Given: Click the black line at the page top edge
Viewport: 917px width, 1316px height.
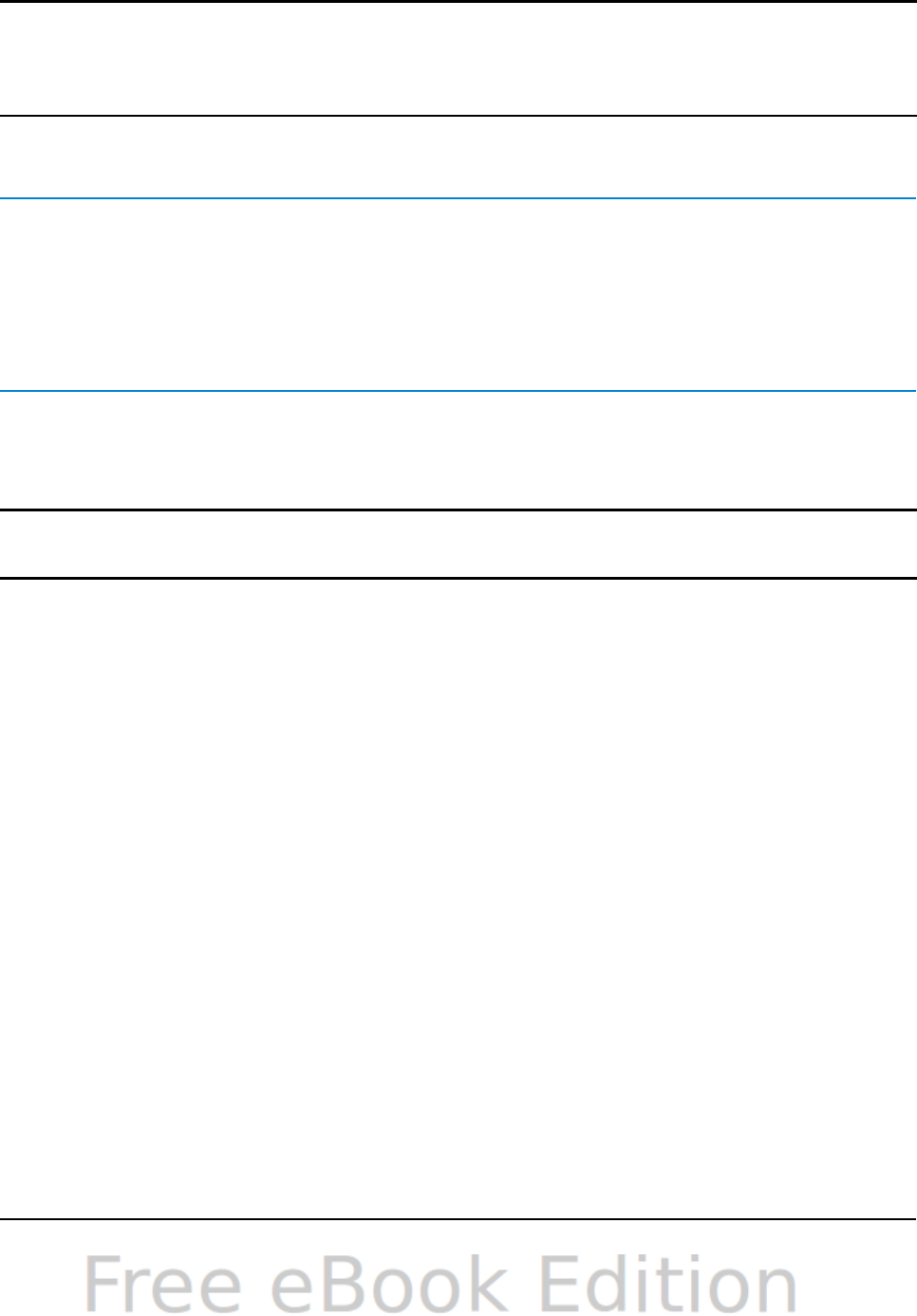Looking at the screenshot, I should (458, 1).
